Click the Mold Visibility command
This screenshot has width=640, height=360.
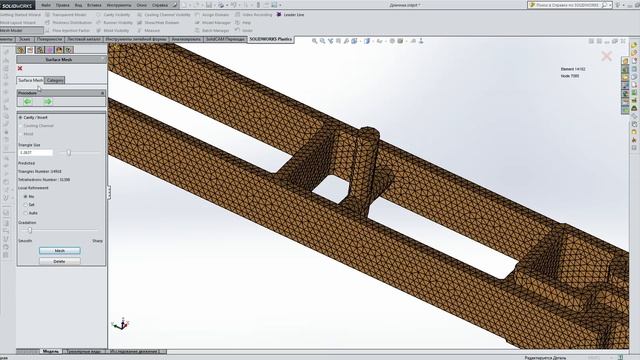point(113,30)
